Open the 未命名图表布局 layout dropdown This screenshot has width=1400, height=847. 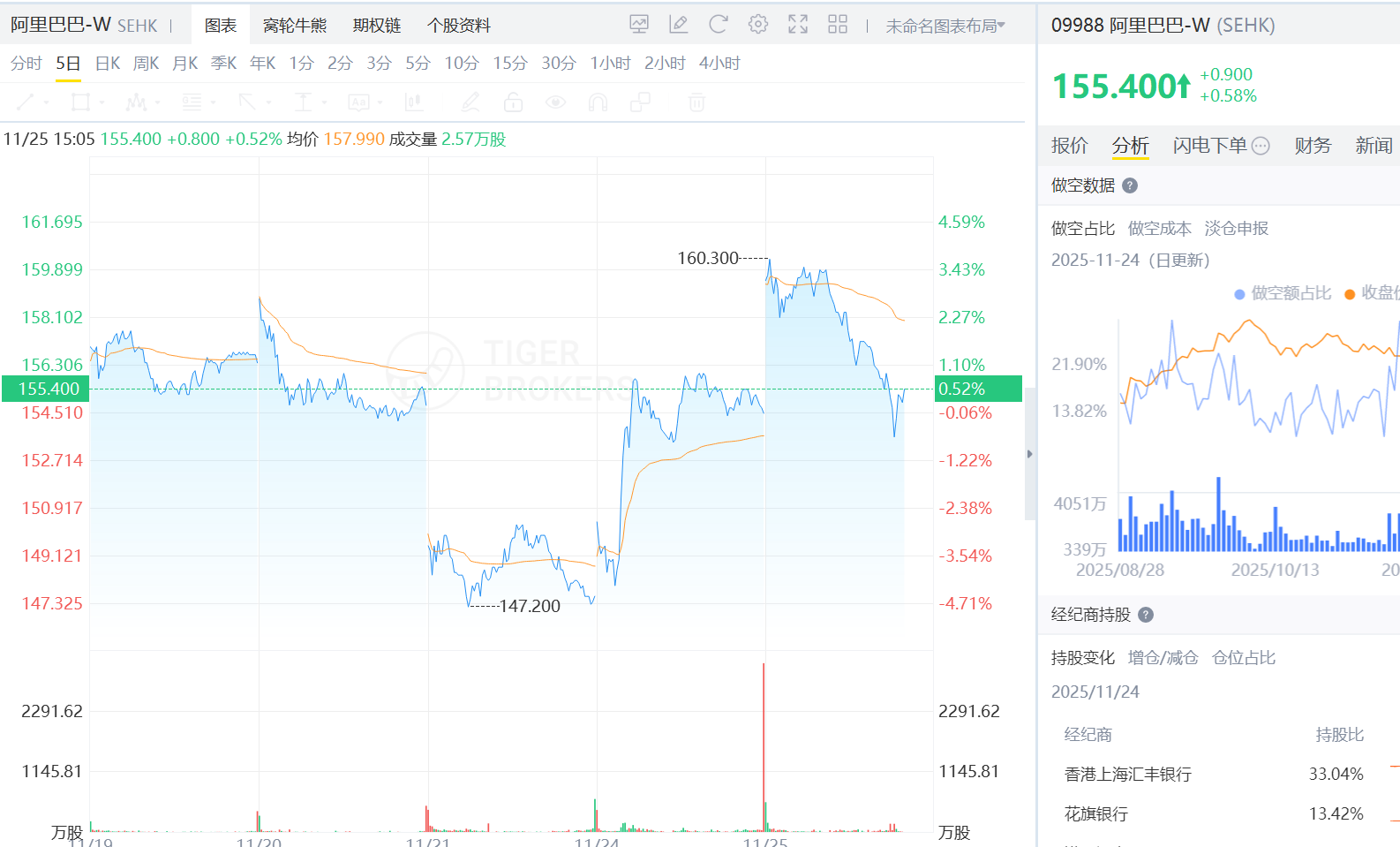point(945,26)
